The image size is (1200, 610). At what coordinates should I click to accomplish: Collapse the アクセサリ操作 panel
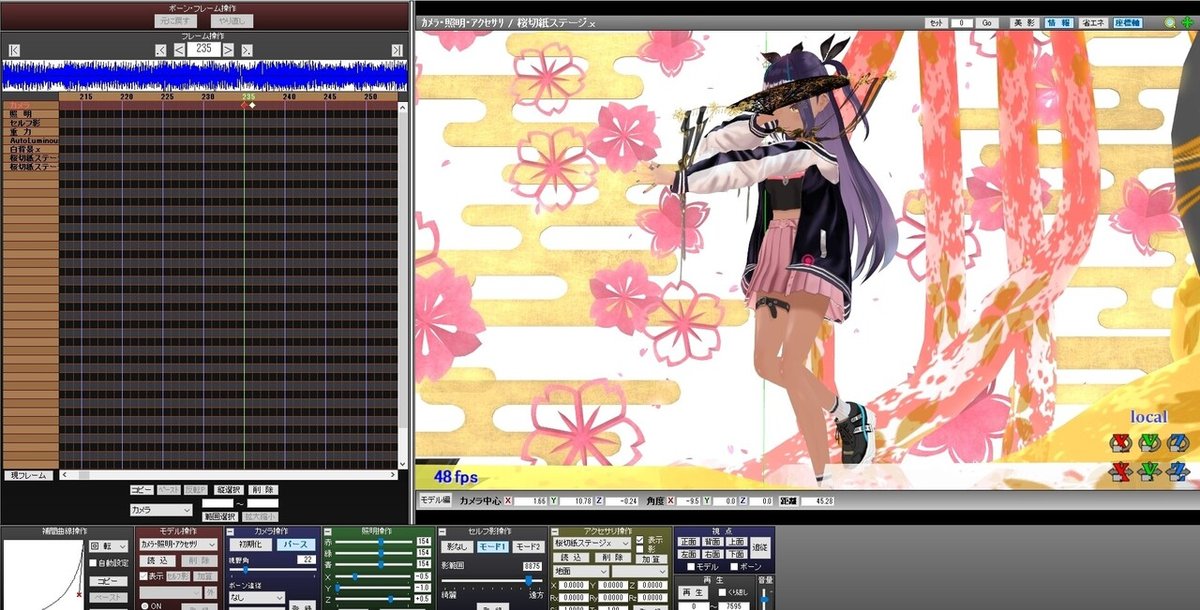[x=554, y=532]
